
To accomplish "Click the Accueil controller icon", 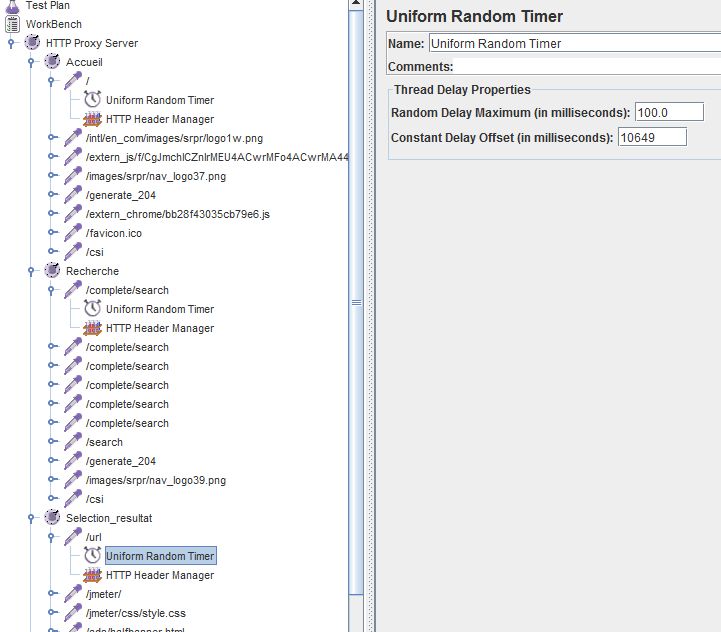I will 53,62.
